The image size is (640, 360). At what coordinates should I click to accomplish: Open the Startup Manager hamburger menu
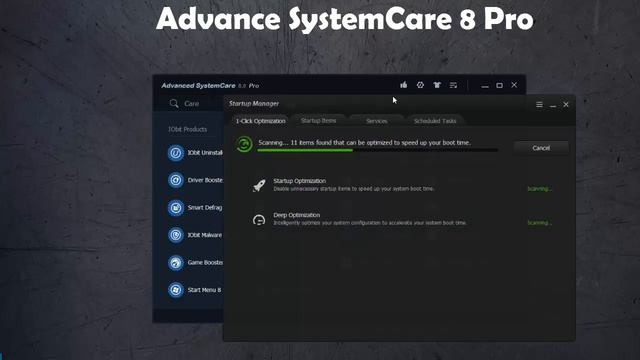(539, 104)
